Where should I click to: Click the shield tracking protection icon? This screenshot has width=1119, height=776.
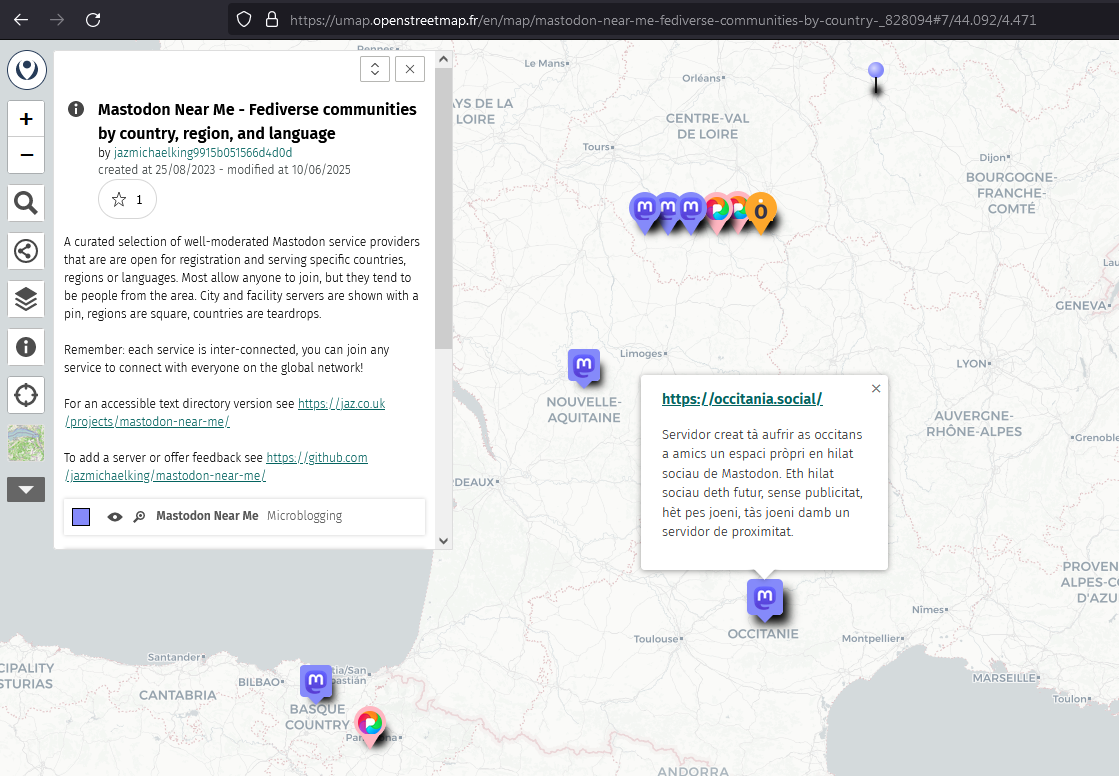click(x=244, y=19)
